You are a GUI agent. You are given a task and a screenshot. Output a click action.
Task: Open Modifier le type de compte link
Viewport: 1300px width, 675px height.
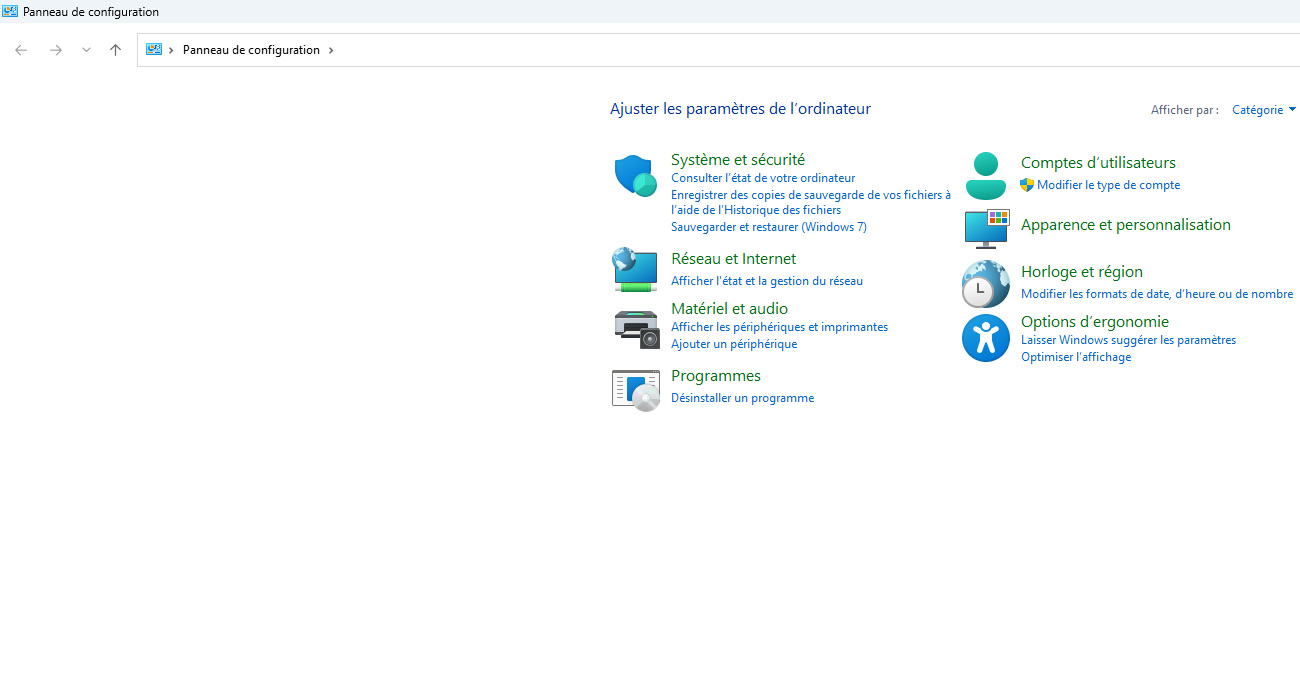tap(1108, 185)
